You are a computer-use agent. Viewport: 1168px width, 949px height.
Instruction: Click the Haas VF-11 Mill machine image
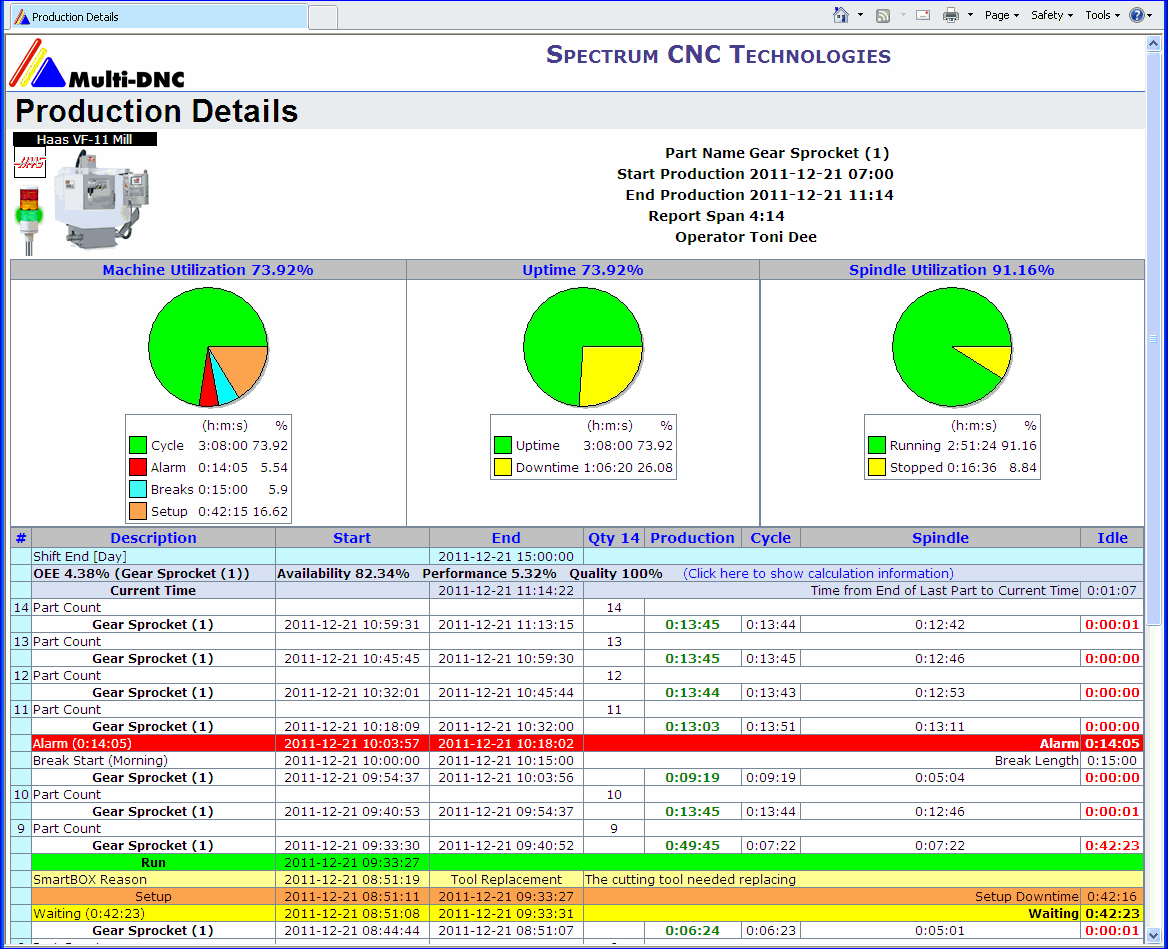coord(100,200)
